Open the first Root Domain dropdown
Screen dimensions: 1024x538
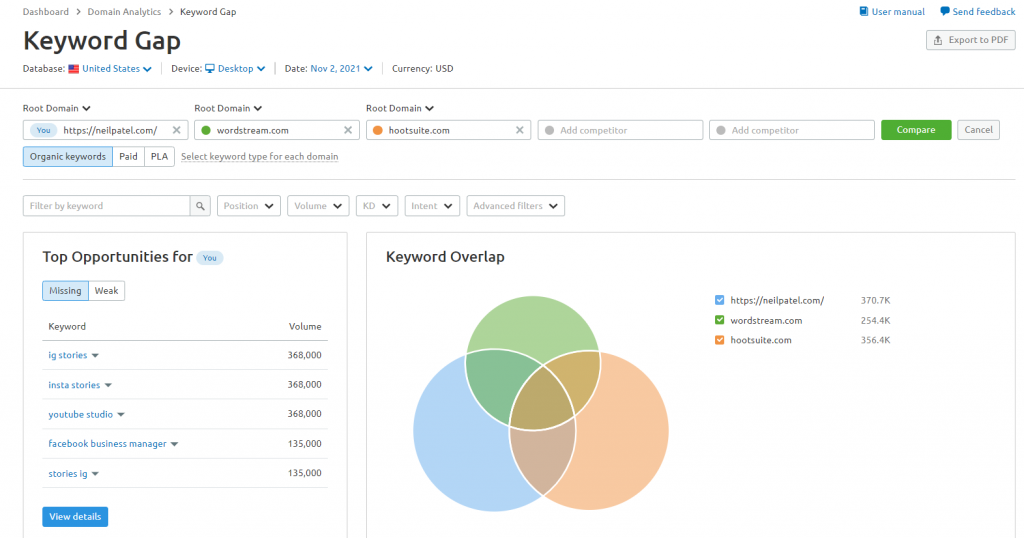[57, 108]
